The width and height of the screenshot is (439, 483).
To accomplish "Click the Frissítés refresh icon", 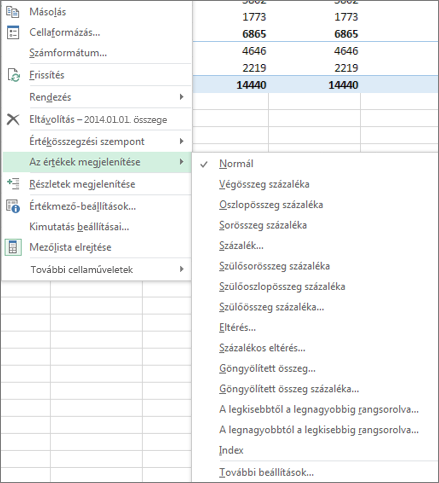I will click(13, 75).
